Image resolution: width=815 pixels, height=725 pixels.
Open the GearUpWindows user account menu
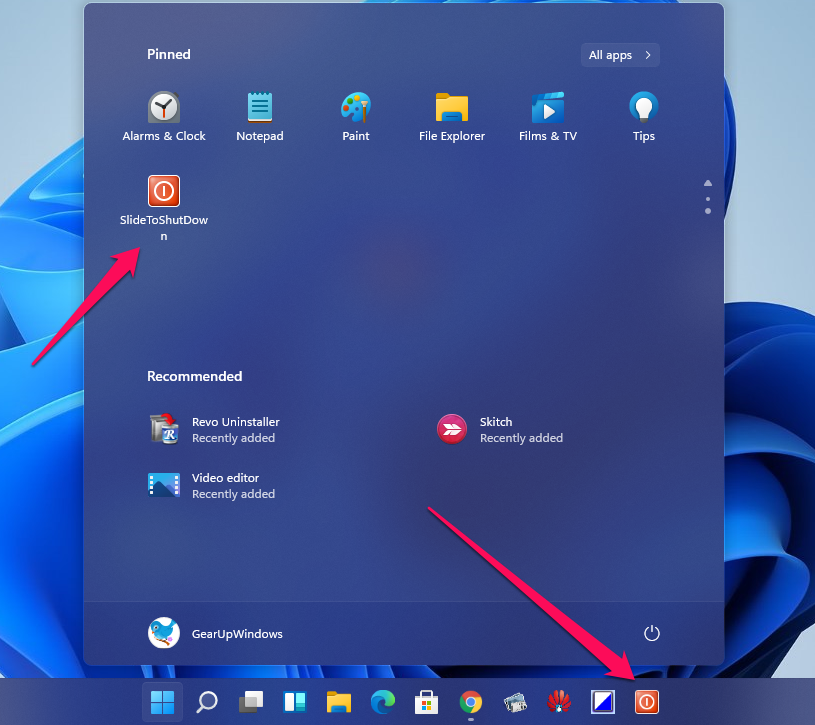215,634
